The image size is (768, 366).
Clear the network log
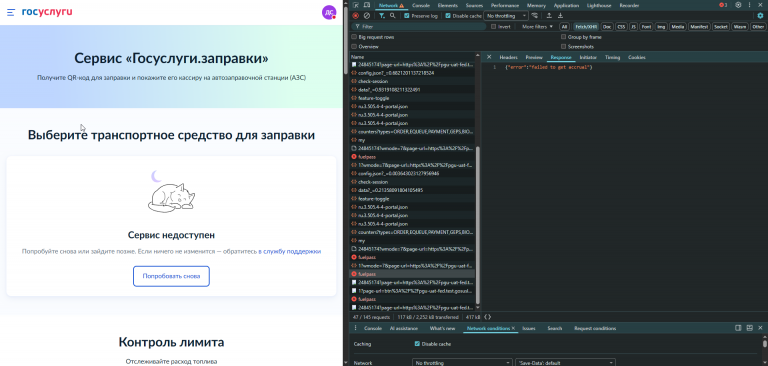[366, 16]
